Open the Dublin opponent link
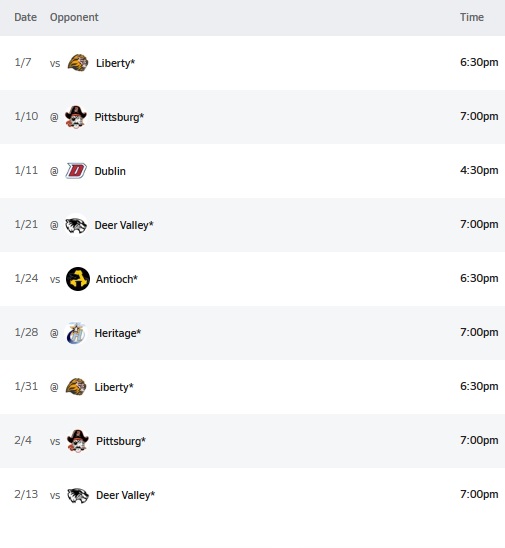This screenshot has width=505, height=548. point(110,171)
